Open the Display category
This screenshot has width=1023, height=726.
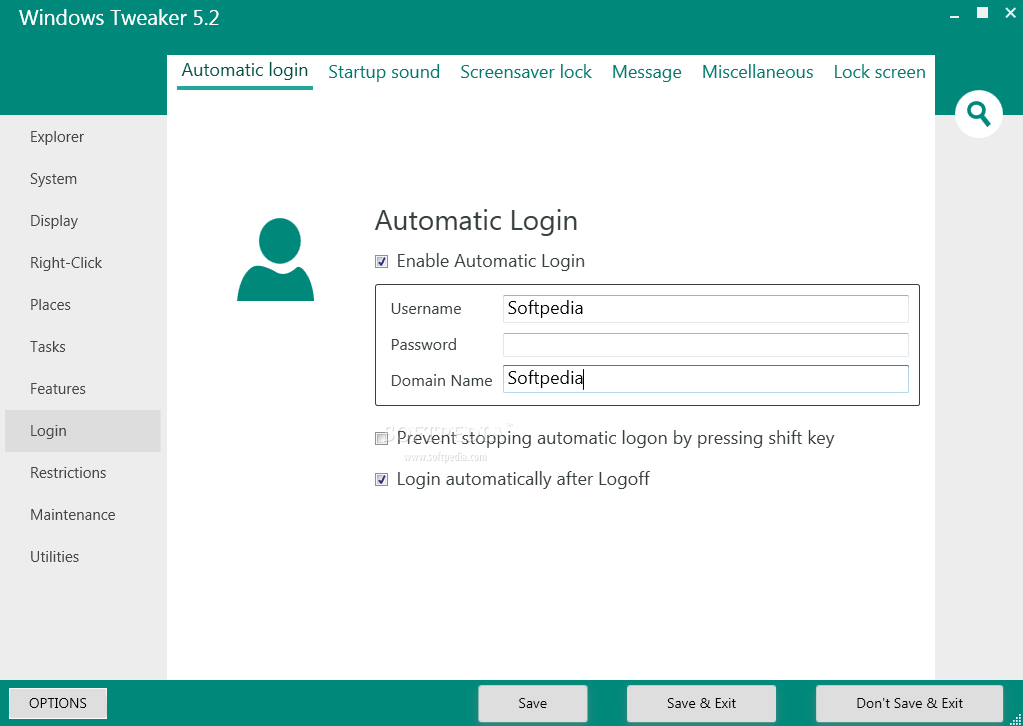coord(83,221)
